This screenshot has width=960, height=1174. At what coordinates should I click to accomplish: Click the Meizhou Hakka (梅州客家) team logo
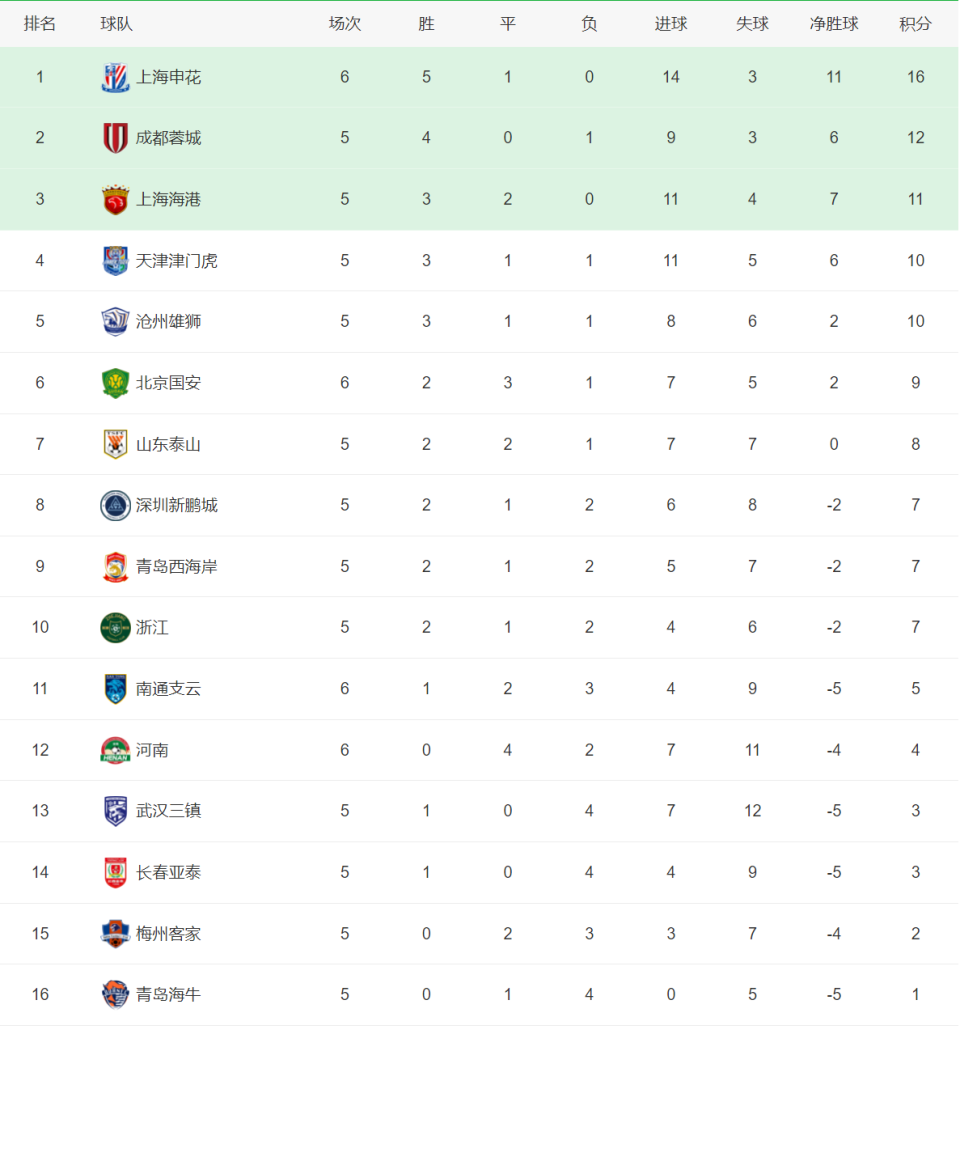click(x=115, y=934)
